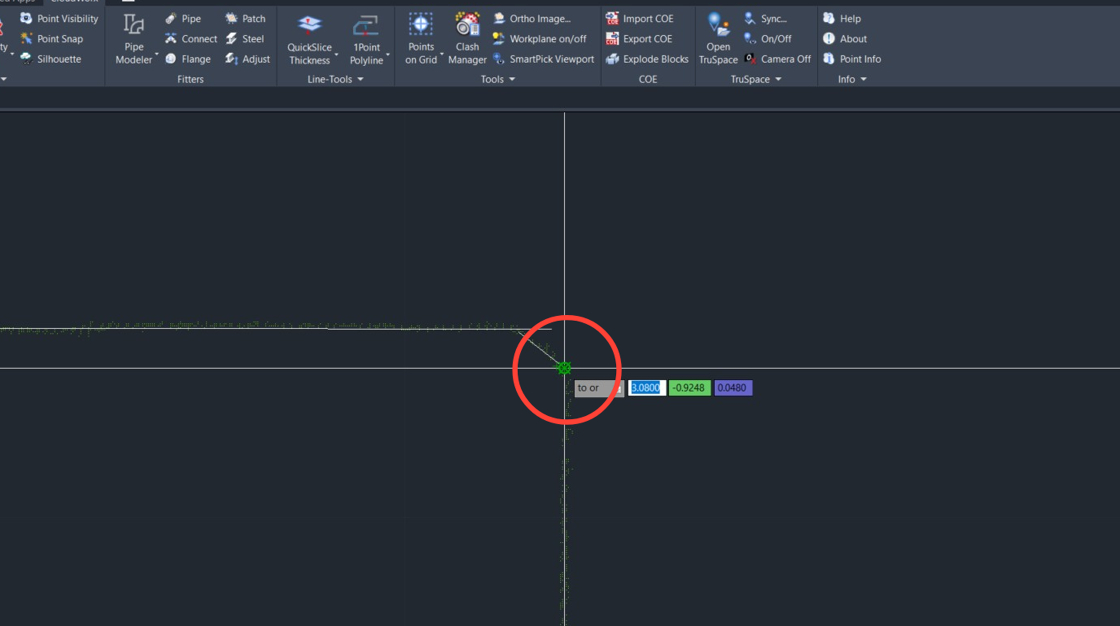Expand the Info panel dropdown
Image resolution: width=1120 pixels, height=626 pixels.
(852, 79)
